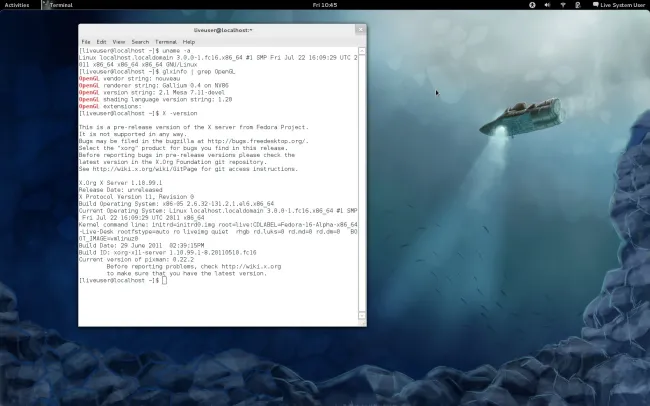Close the terminal window
This screenshot has width=650, height=406.
pos(360,29)
